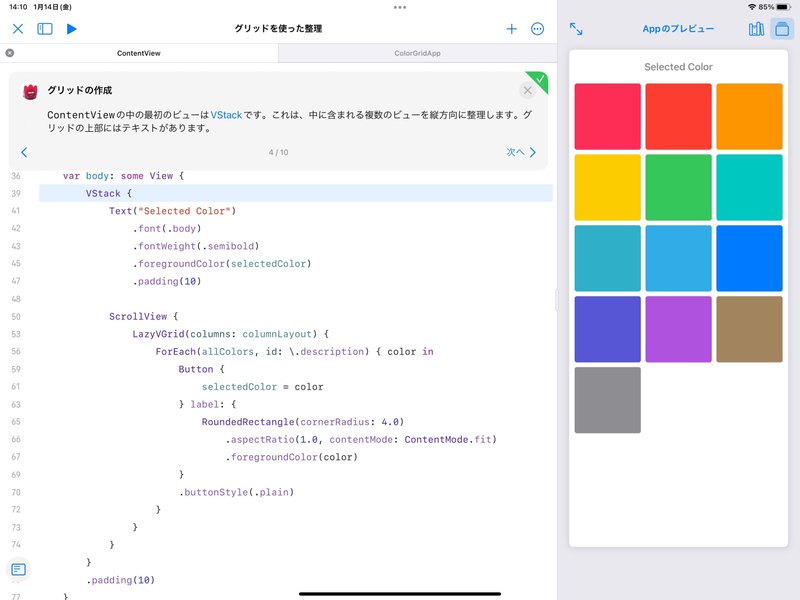This screenshot has width=800, height=600.
Task: Select the cyan color swatch
Action: tap(678, 258)
